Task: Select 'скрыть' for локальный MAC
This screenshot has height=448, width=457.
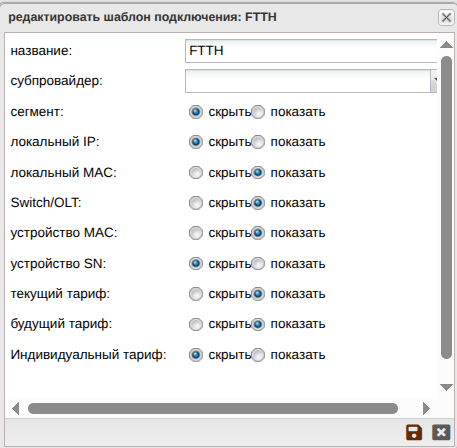Action: [x=196, y=173]
